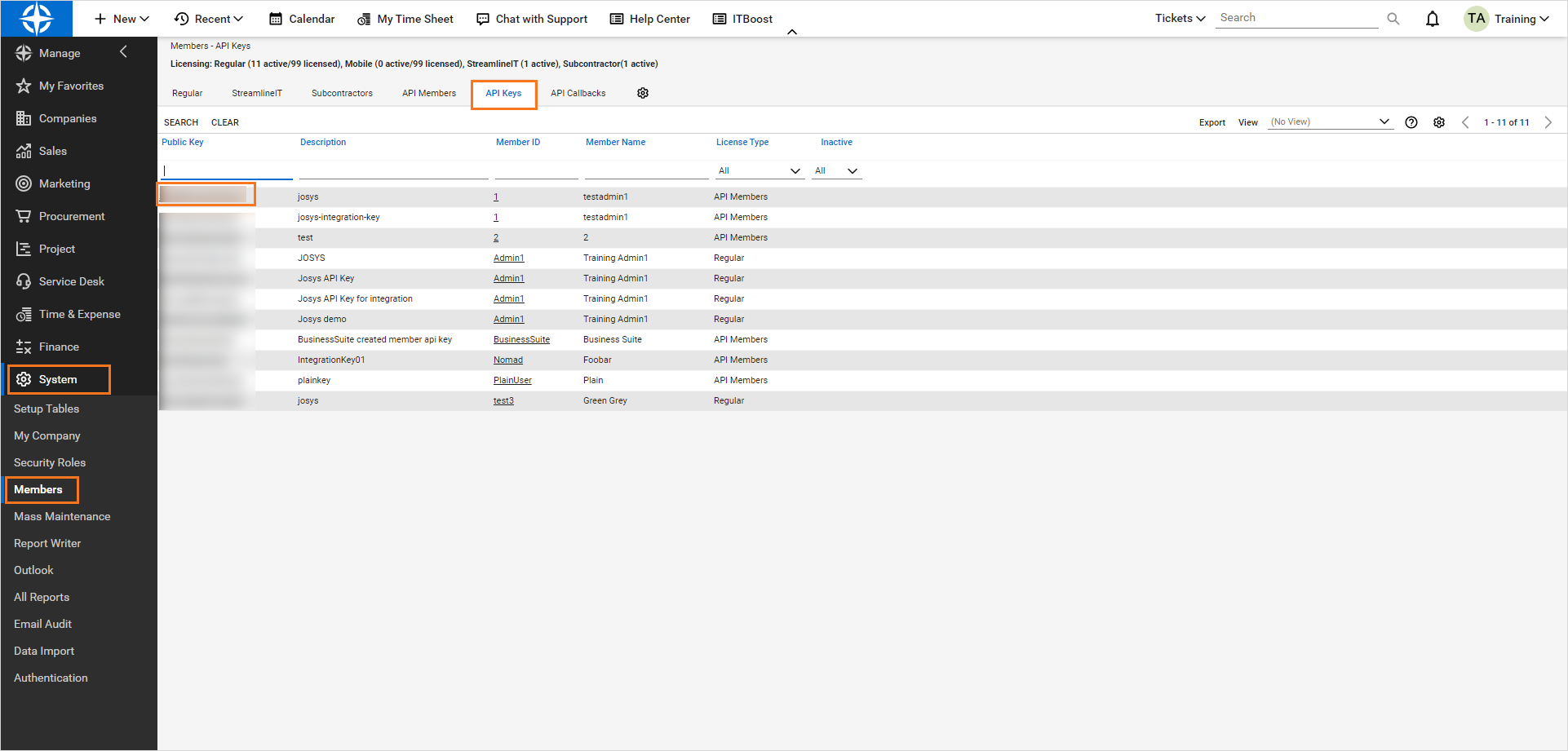1568x751 pixels.
Task: Open the Recent items dropdown
Action: (208, 18)
